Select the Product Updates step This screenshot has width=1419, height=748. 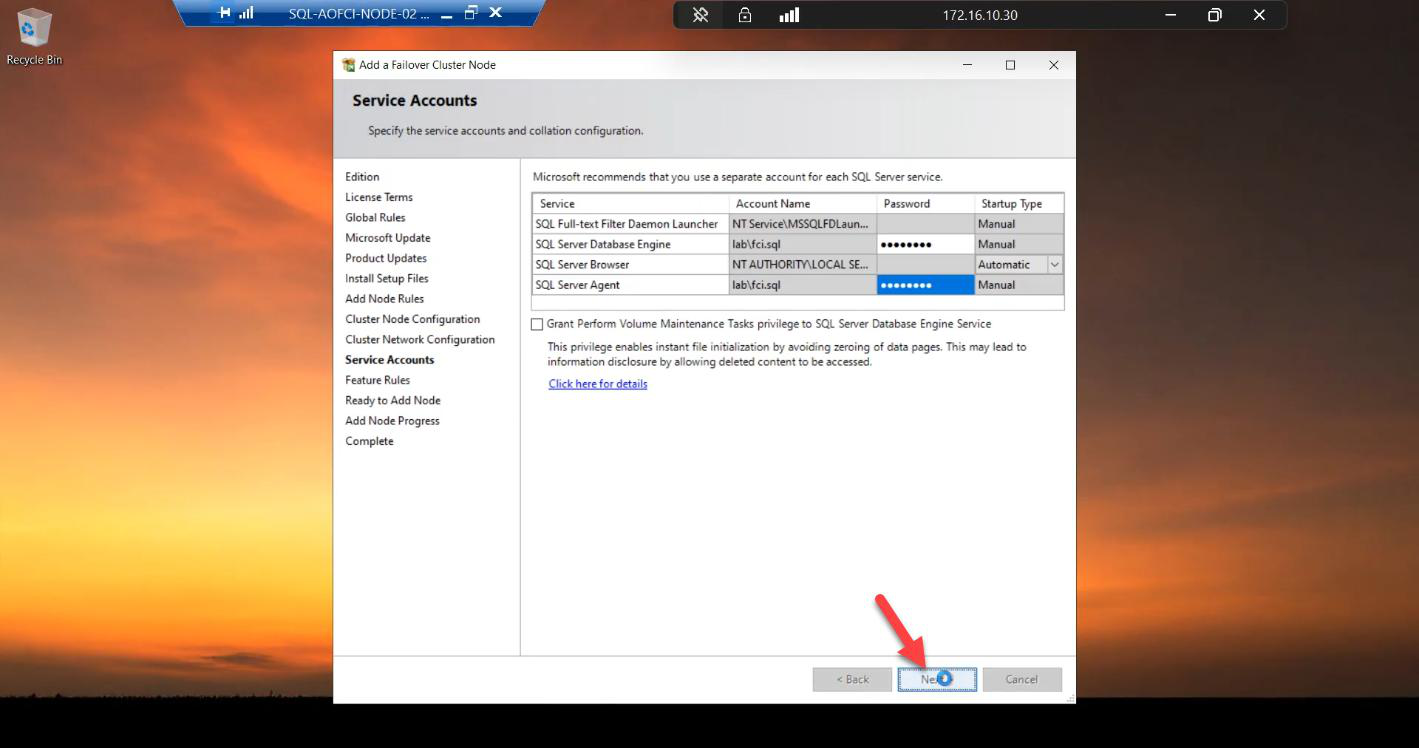pos(386,258)
